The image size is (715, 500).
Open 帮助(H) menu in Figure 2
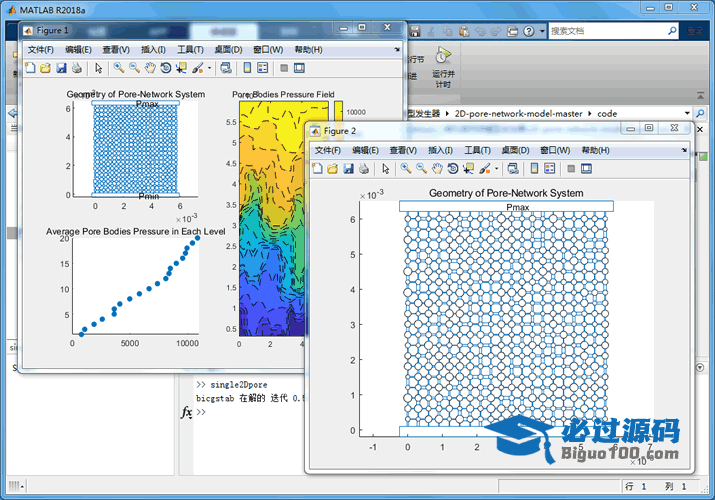click(x=596, y=150)
